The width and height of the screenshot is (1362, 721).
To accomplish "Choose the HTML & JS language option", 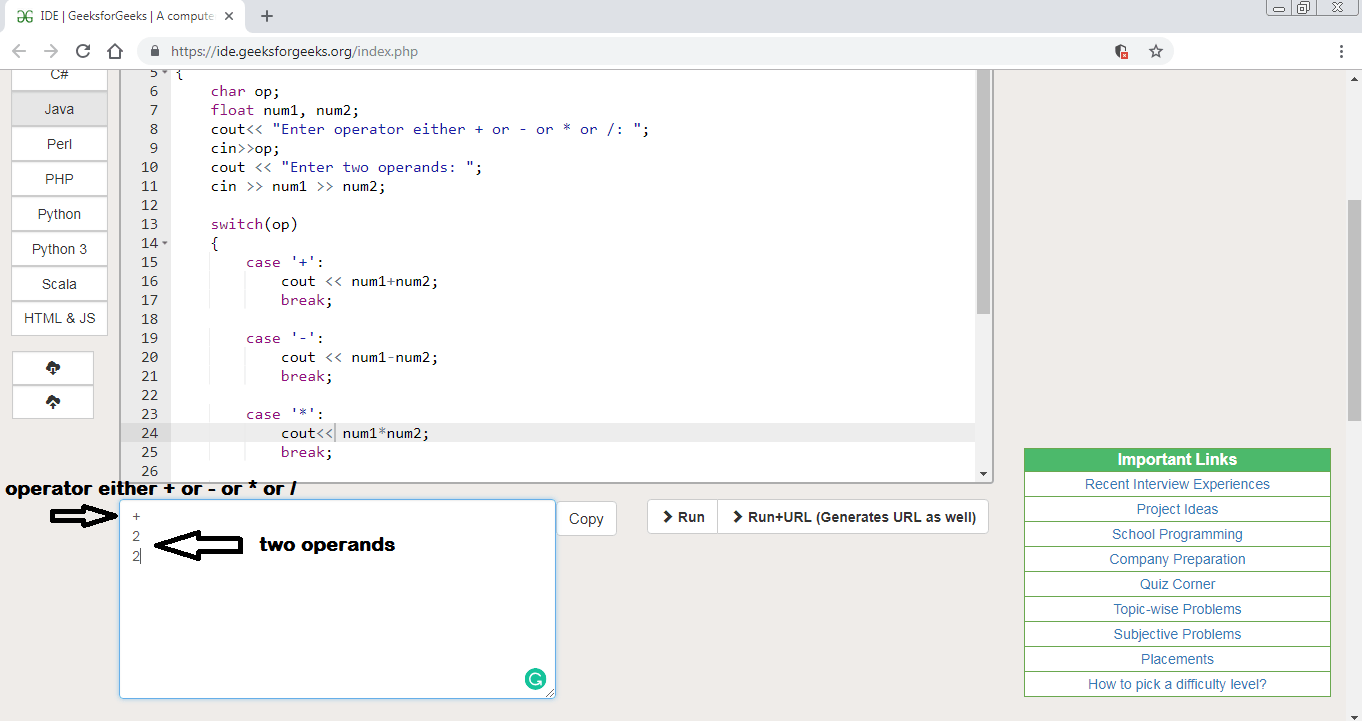I will point(59,318).
